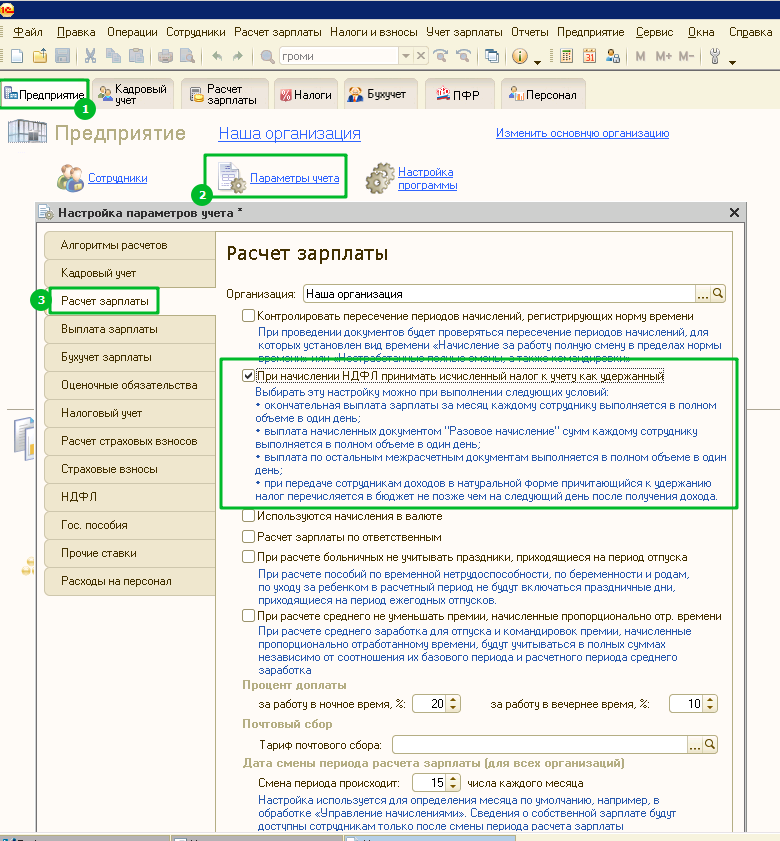Click the wrench tools toolbar icon

(x=715, y=56)
